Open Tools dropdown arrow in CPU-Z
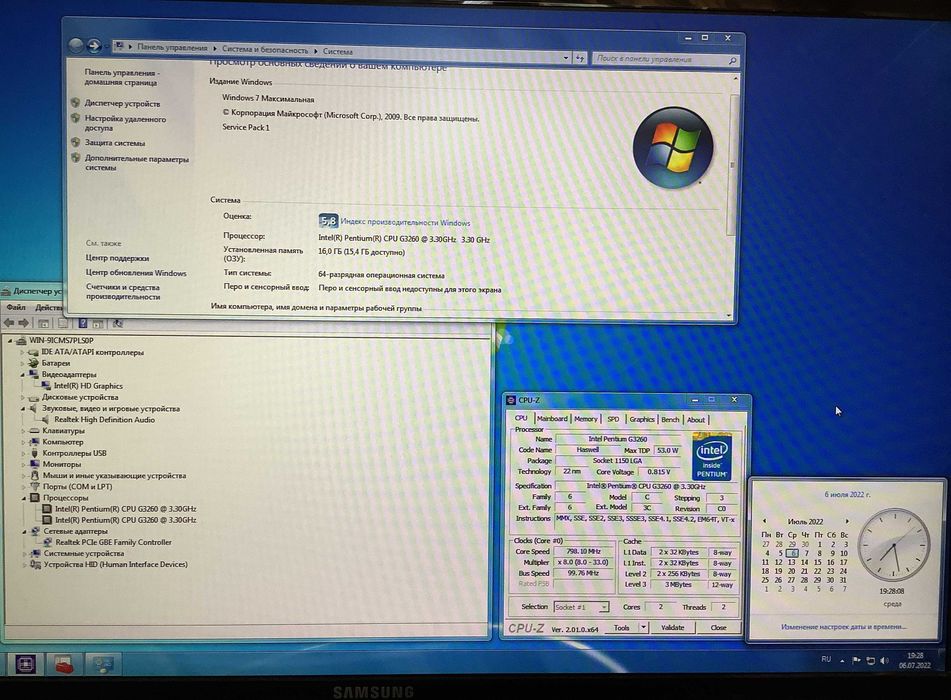The width and height of the screenshot is (951, 700). click(x=644, y=628)
